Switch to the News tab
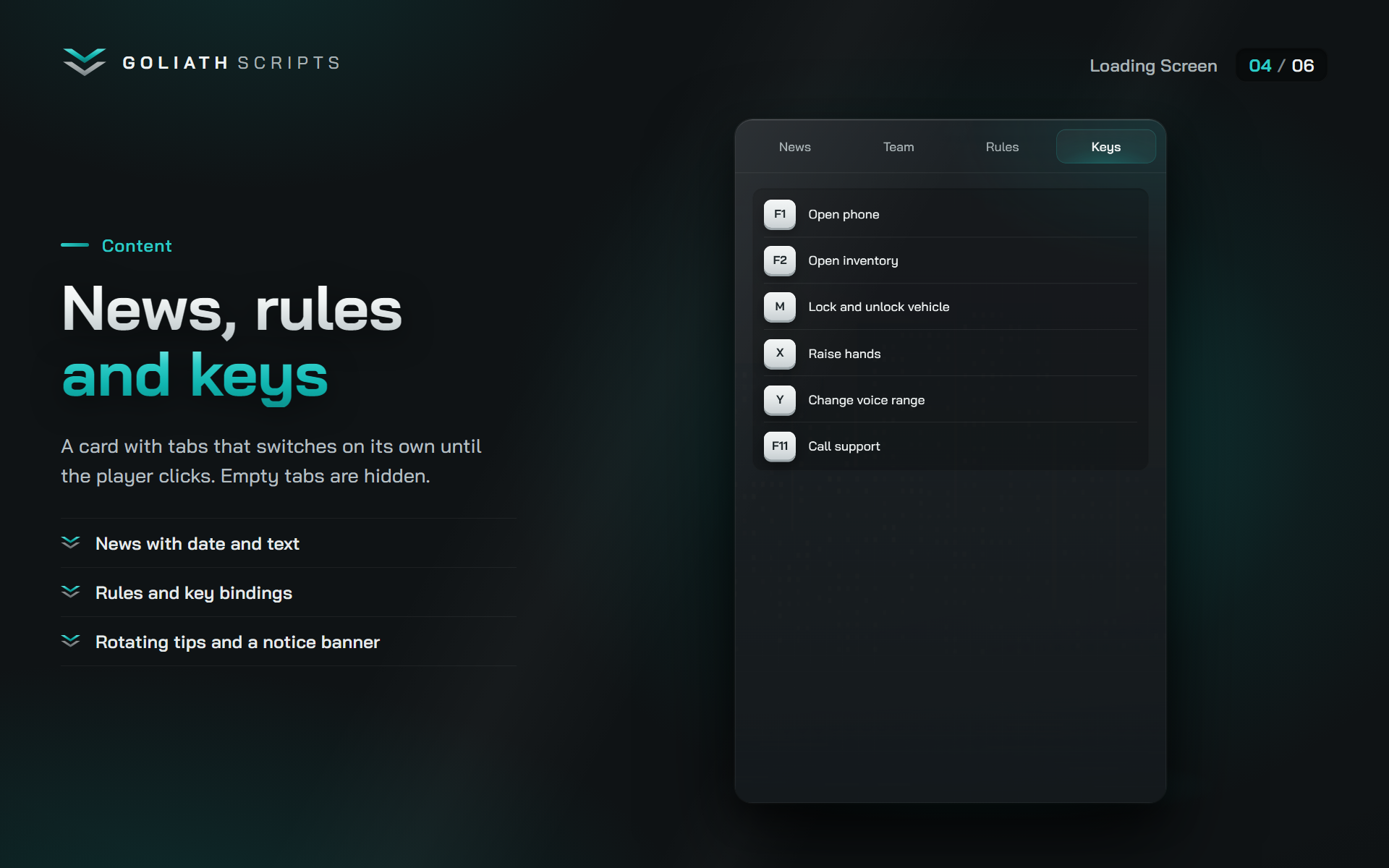 click(794, 147)
